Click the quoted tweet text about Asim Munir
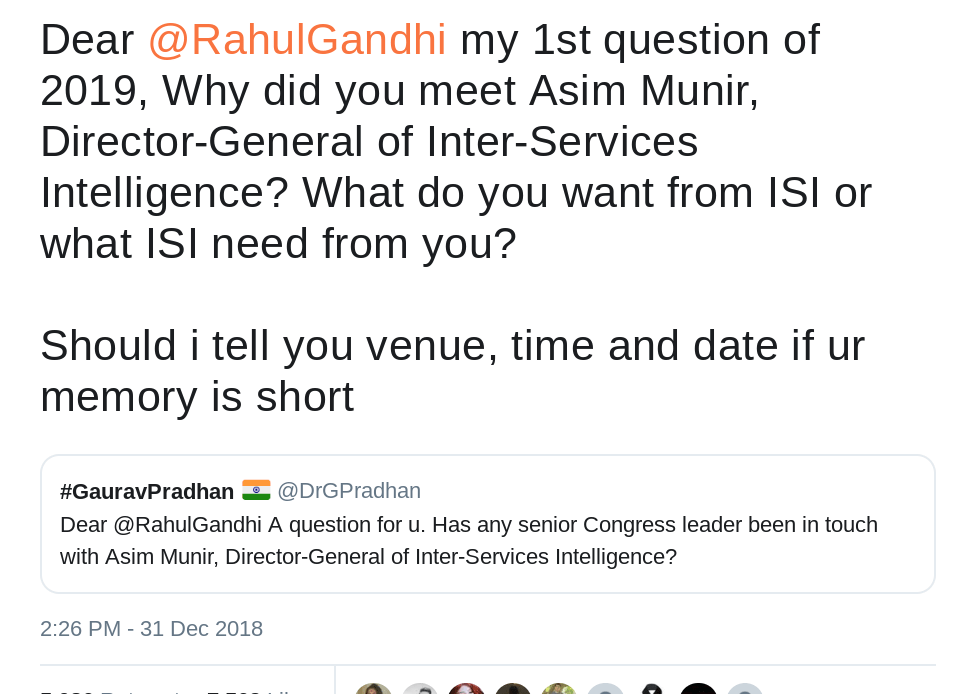Screen dimensions: 972x694 point(468,541)
